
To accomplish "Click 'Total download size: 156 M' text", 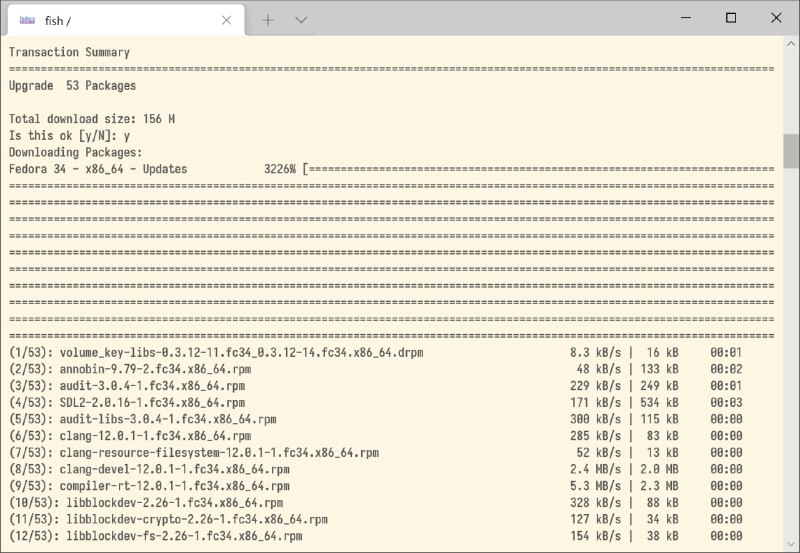I will (92, 119).
